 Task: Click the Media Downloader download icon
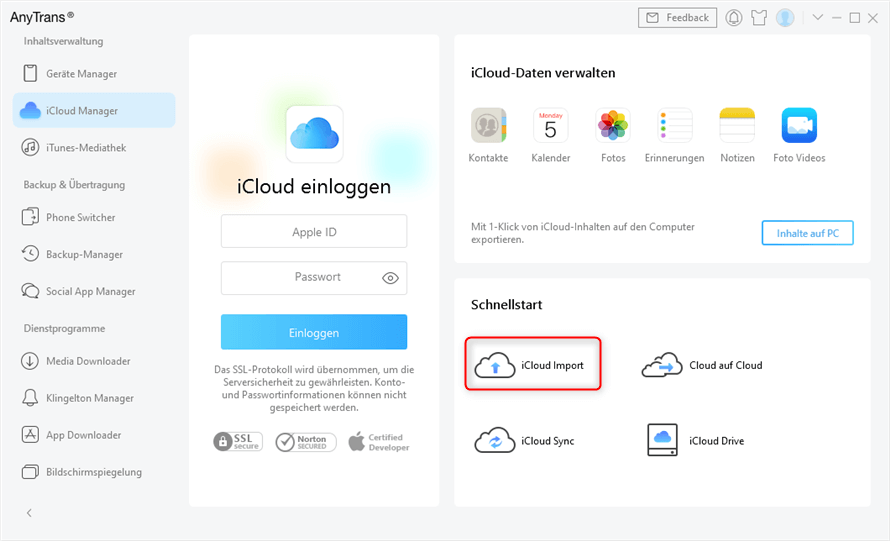click(x=30, y=361)
